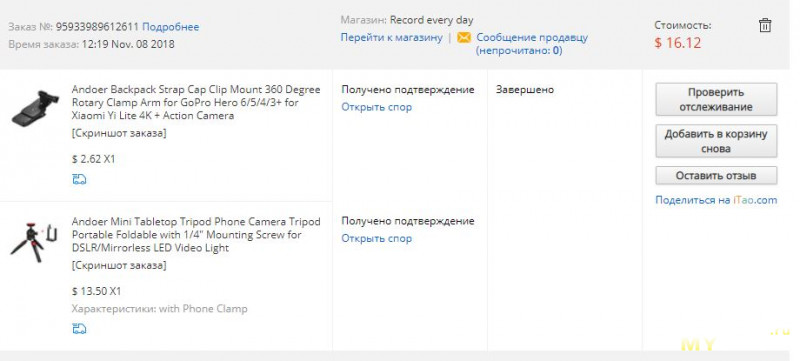
Task: Open Подробнее order details link
Action: pos(170,27)
